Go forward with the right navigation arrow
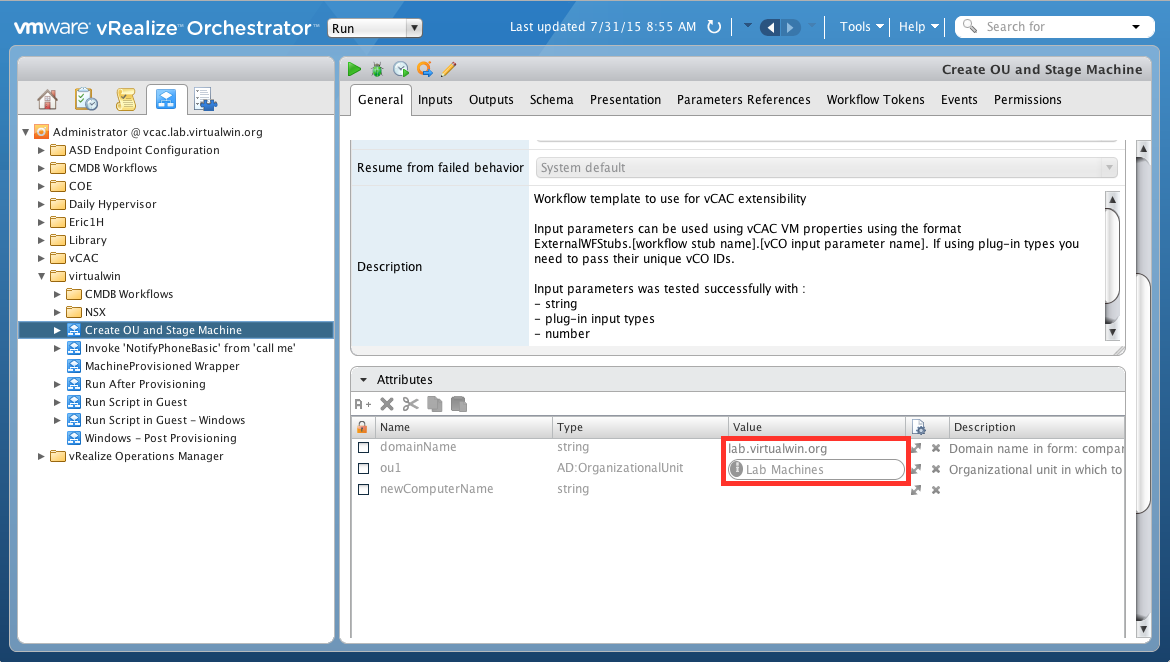This screenshot has width=1170, height=662. click(x=790, y=28)
